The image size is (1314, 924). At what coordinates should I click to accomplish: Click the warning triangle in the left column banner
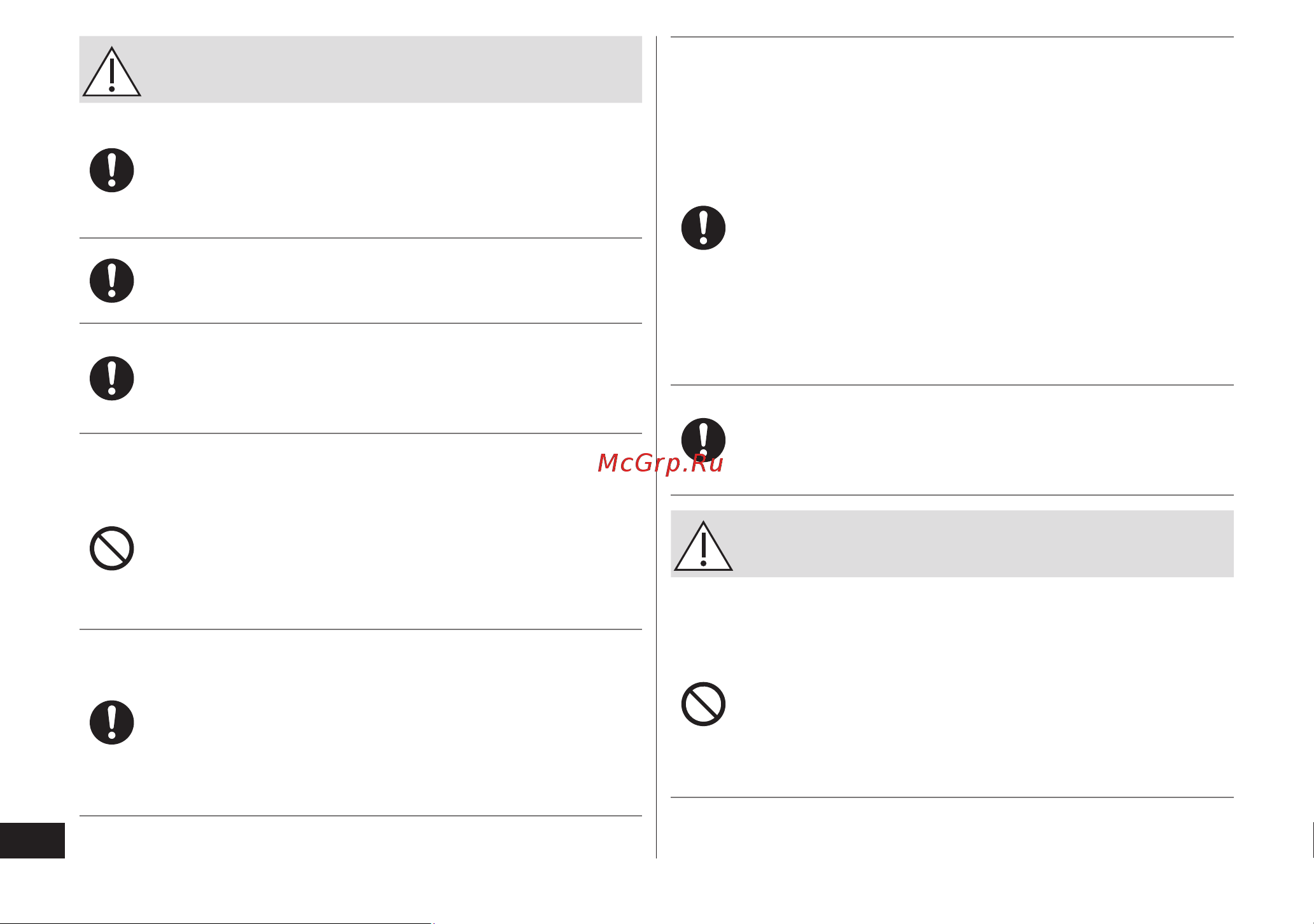click(111, 72)
